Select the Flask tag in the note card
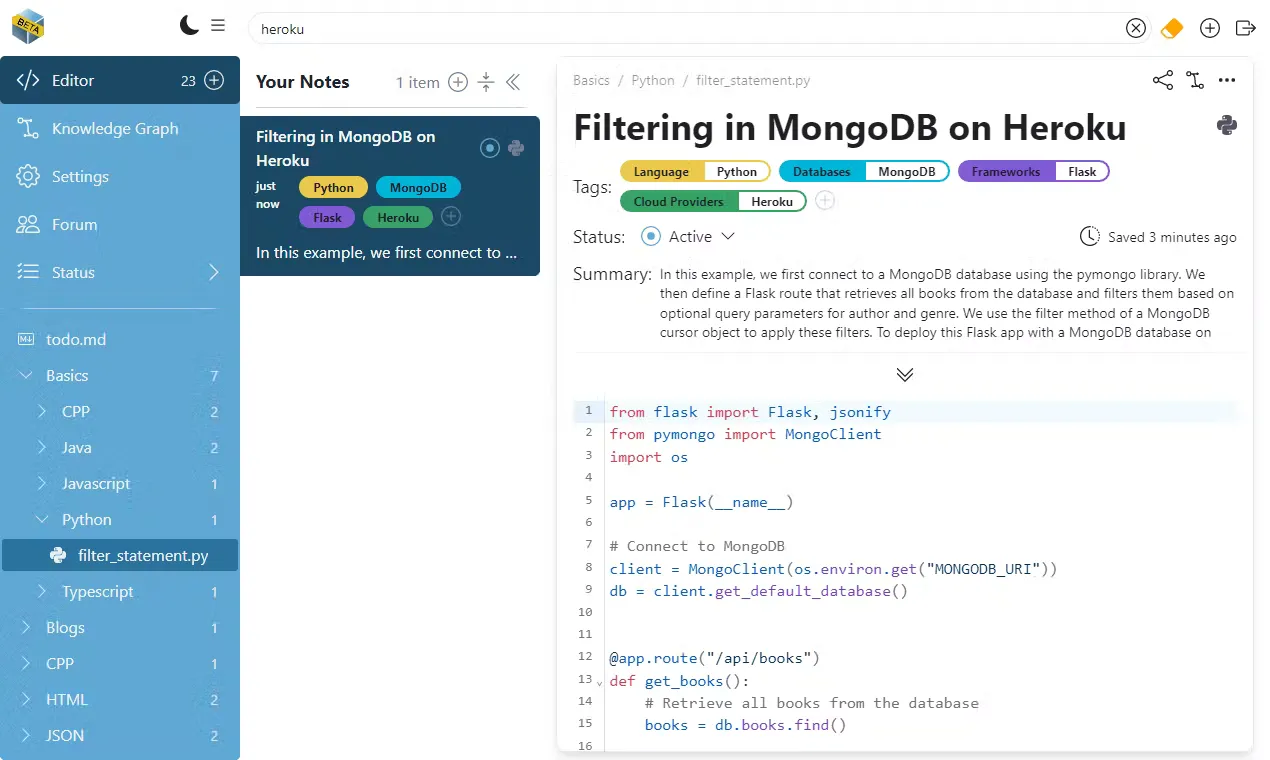This screenshot has width=1270, height=760. [x=327, y=217]
